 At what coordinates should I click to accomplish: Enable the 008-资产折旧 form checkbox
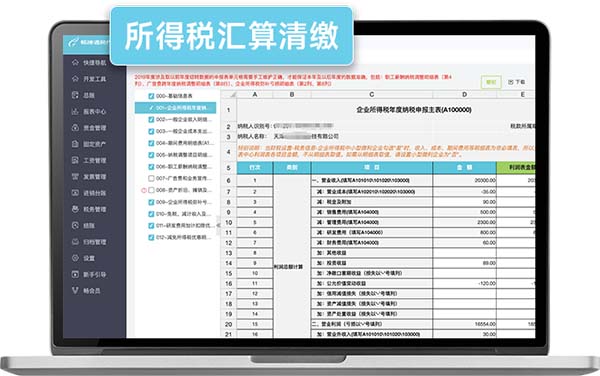(x=151, y=190)
